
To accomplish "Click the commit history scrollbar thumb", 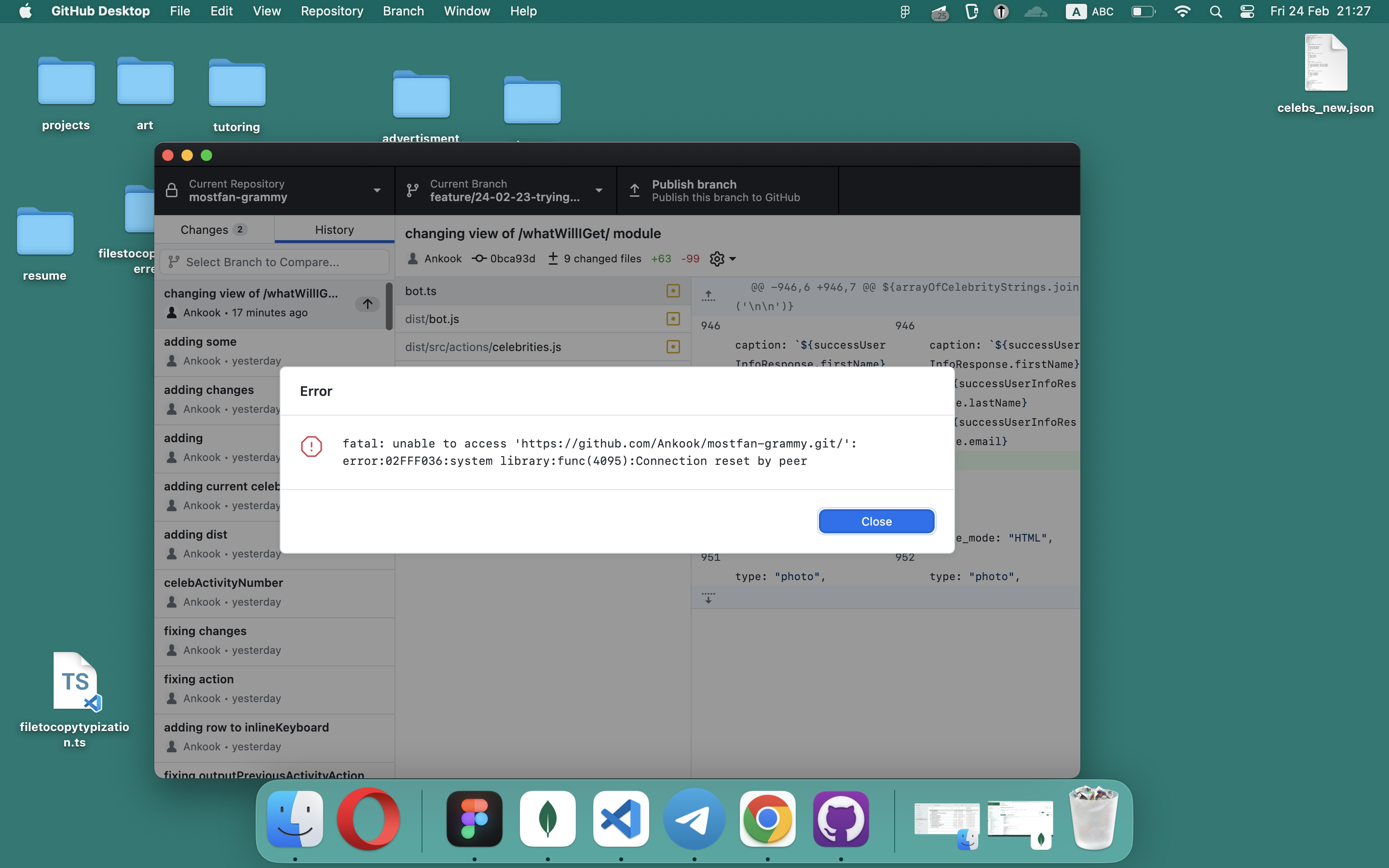I will [389, 306].
